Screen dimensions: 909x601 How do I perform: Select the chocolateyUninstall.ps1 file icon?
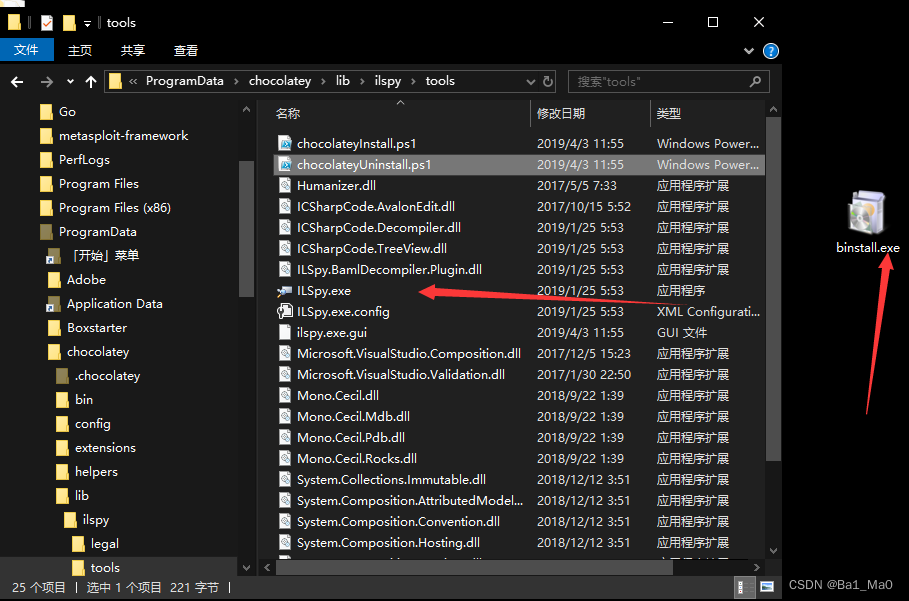click(x=285, y=165)
